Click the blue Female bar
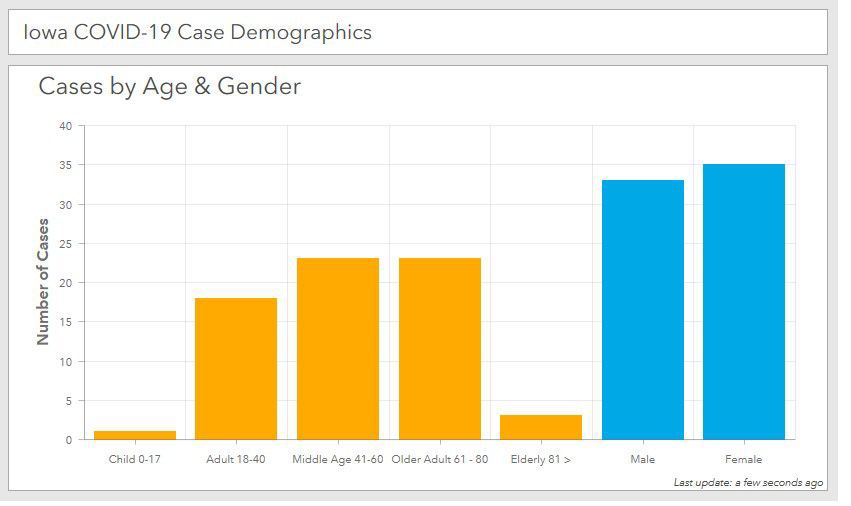The width and height of the screenshot is (851, 506). [744, 302]
